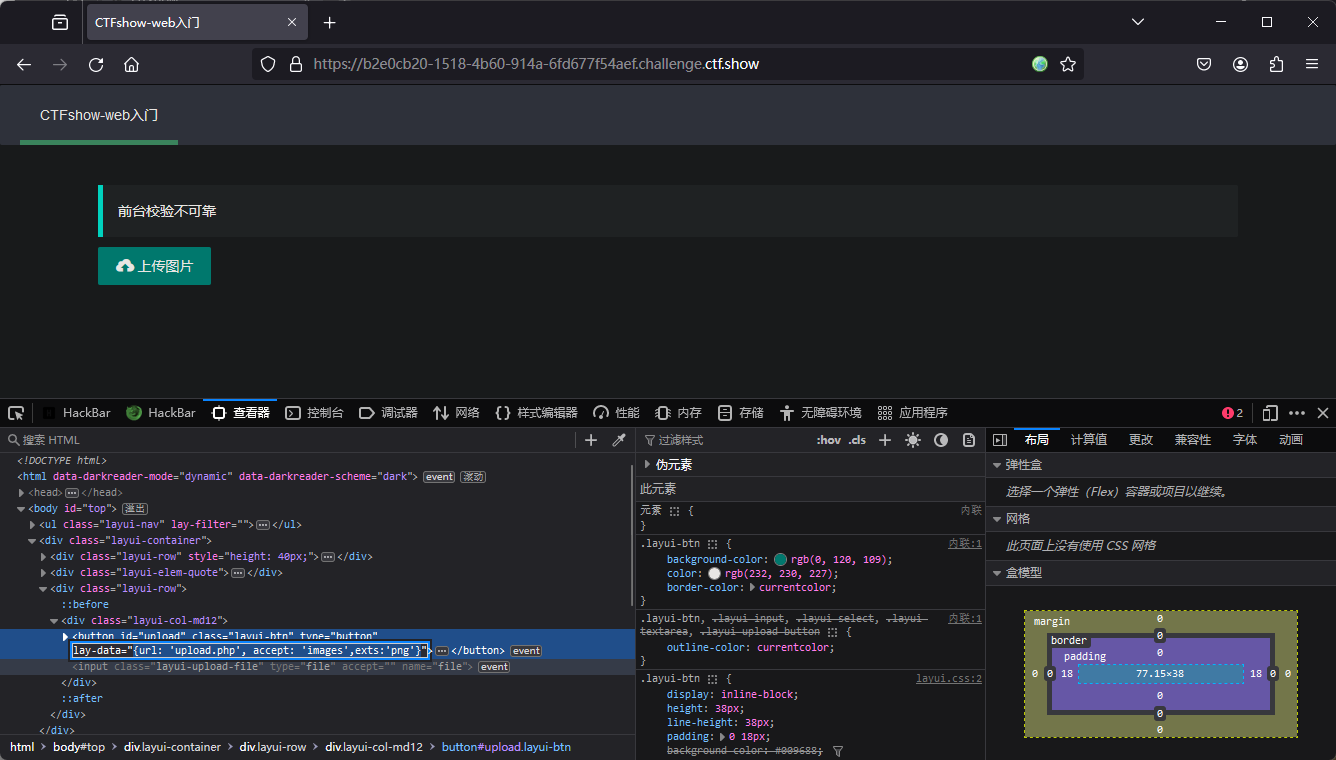Click the 过滤样式 filter styles field

click(725, 440)
